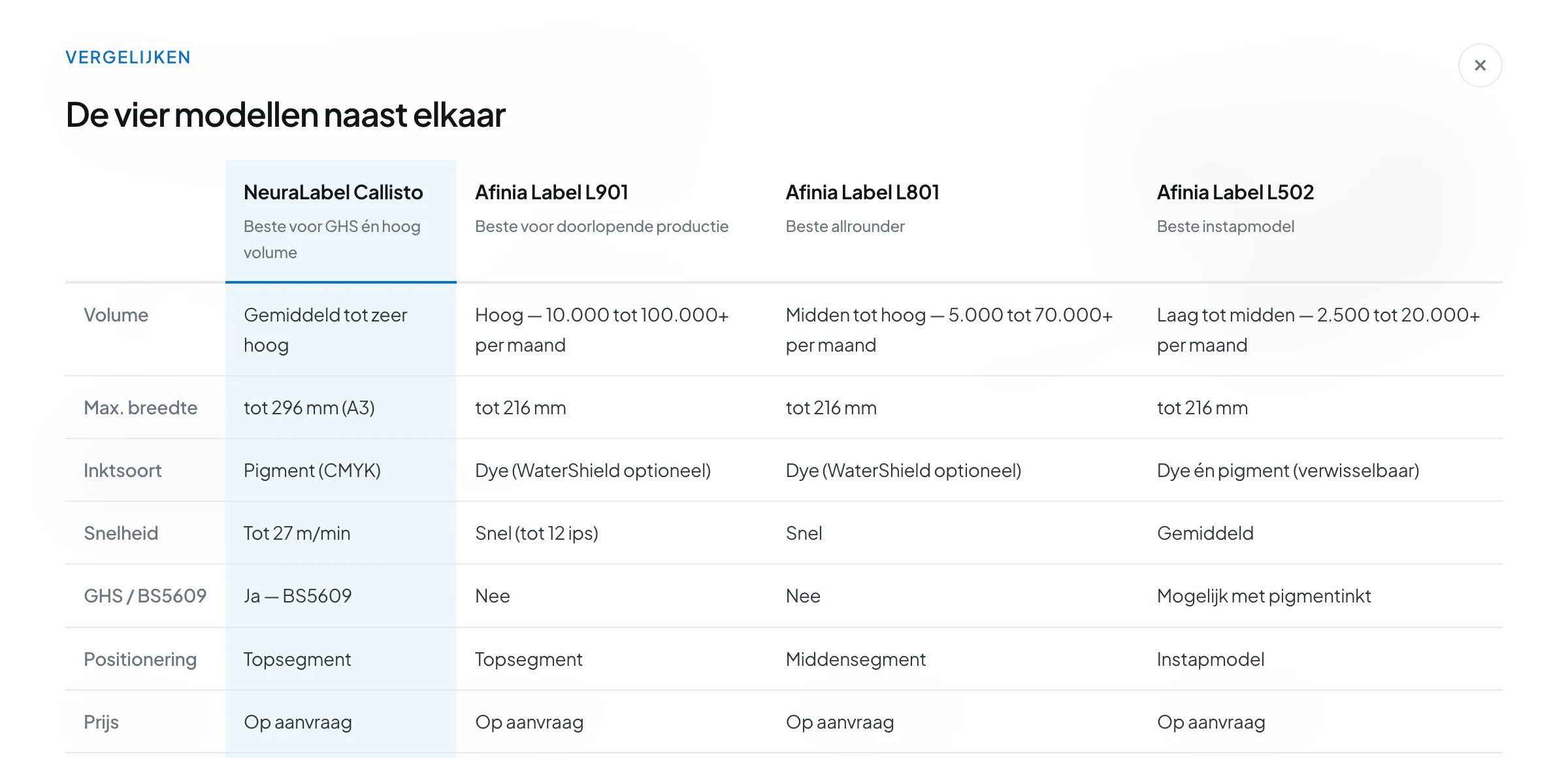
Task: Click the heading 'De vier modellen naast elkaar'
Action: click(x=286, y=115)
